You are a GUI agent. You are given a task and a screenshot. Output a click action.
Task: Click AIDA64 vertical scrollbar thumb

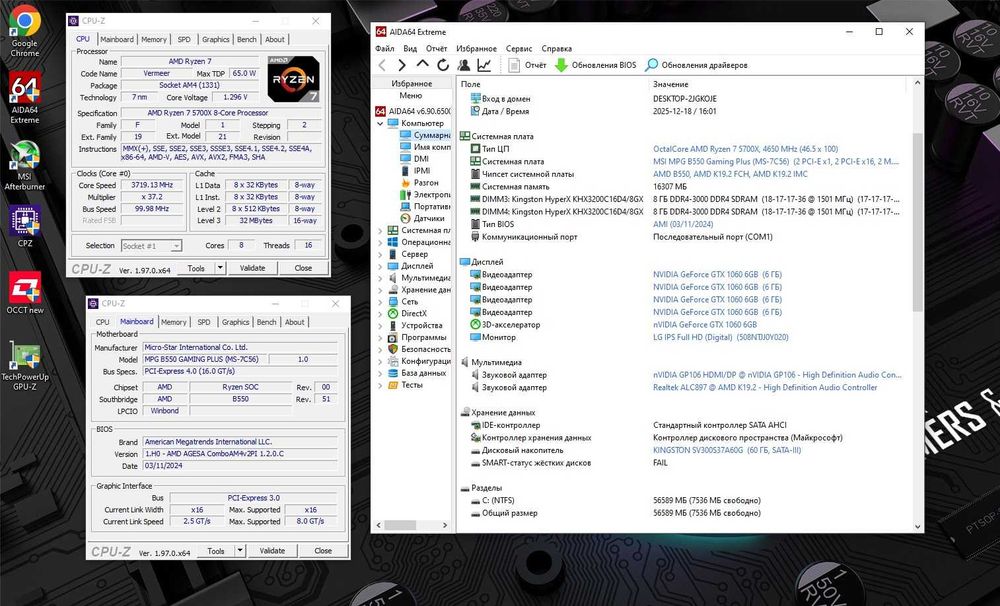pos(917,222)
